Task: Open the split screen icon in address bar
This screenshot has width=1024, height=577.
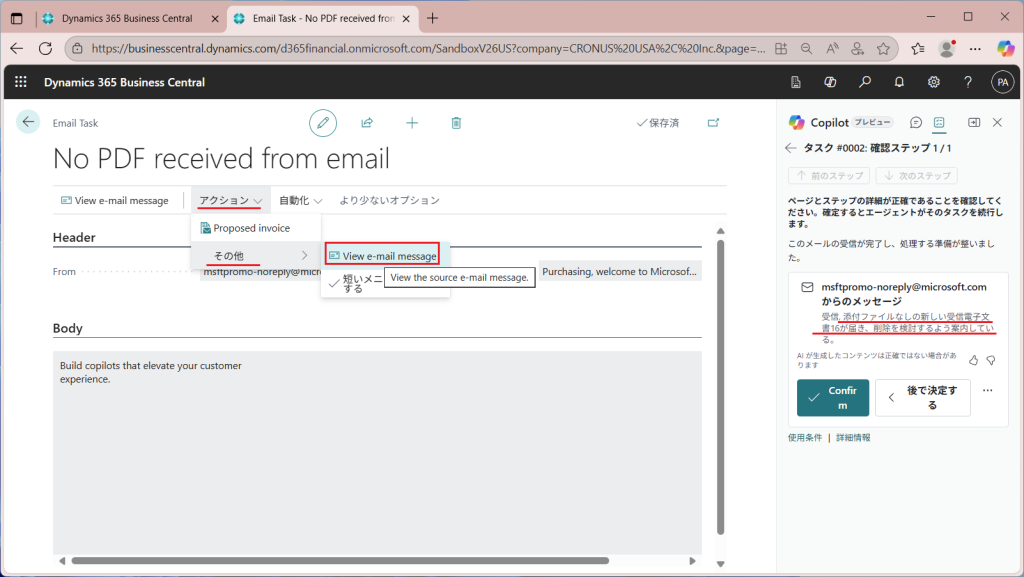Action: 781,48
